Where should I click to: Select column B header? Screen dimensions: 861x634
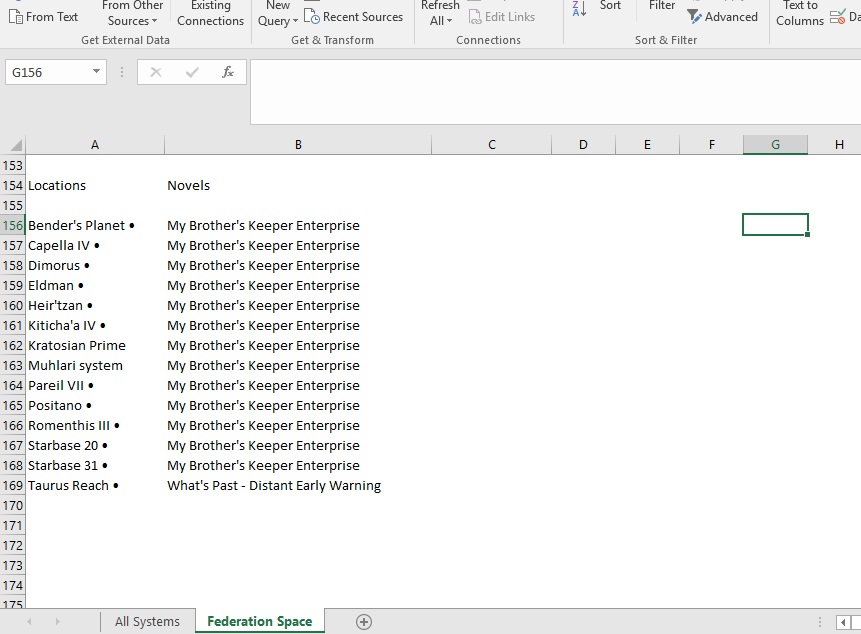click(298, 144)
